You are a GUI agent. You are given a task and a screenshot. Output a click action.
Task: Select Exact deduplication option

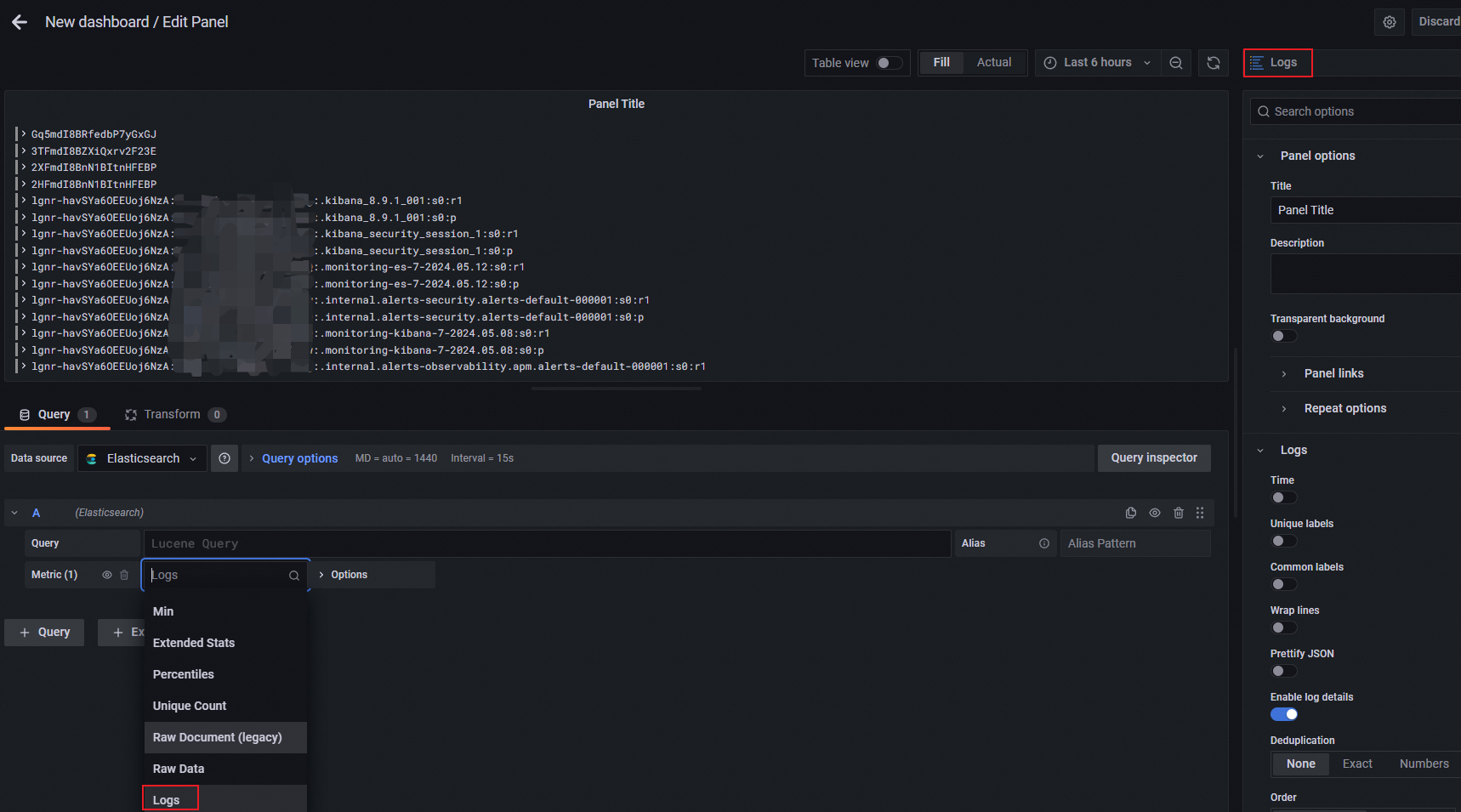(x=1356, y=764)
